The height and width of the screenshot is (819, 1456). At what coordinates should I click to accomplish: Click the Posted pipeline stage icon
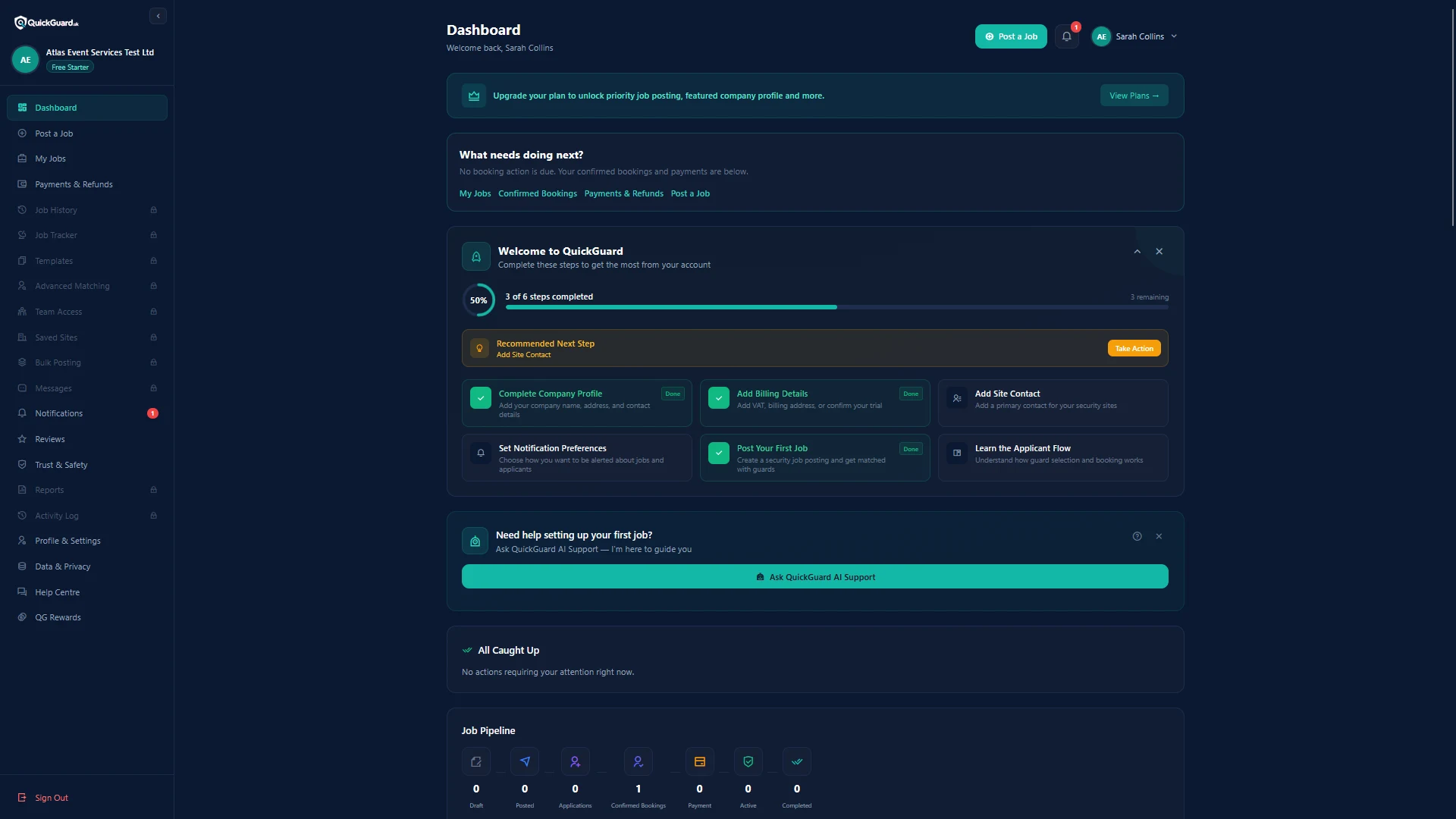[x=525, y=761]
